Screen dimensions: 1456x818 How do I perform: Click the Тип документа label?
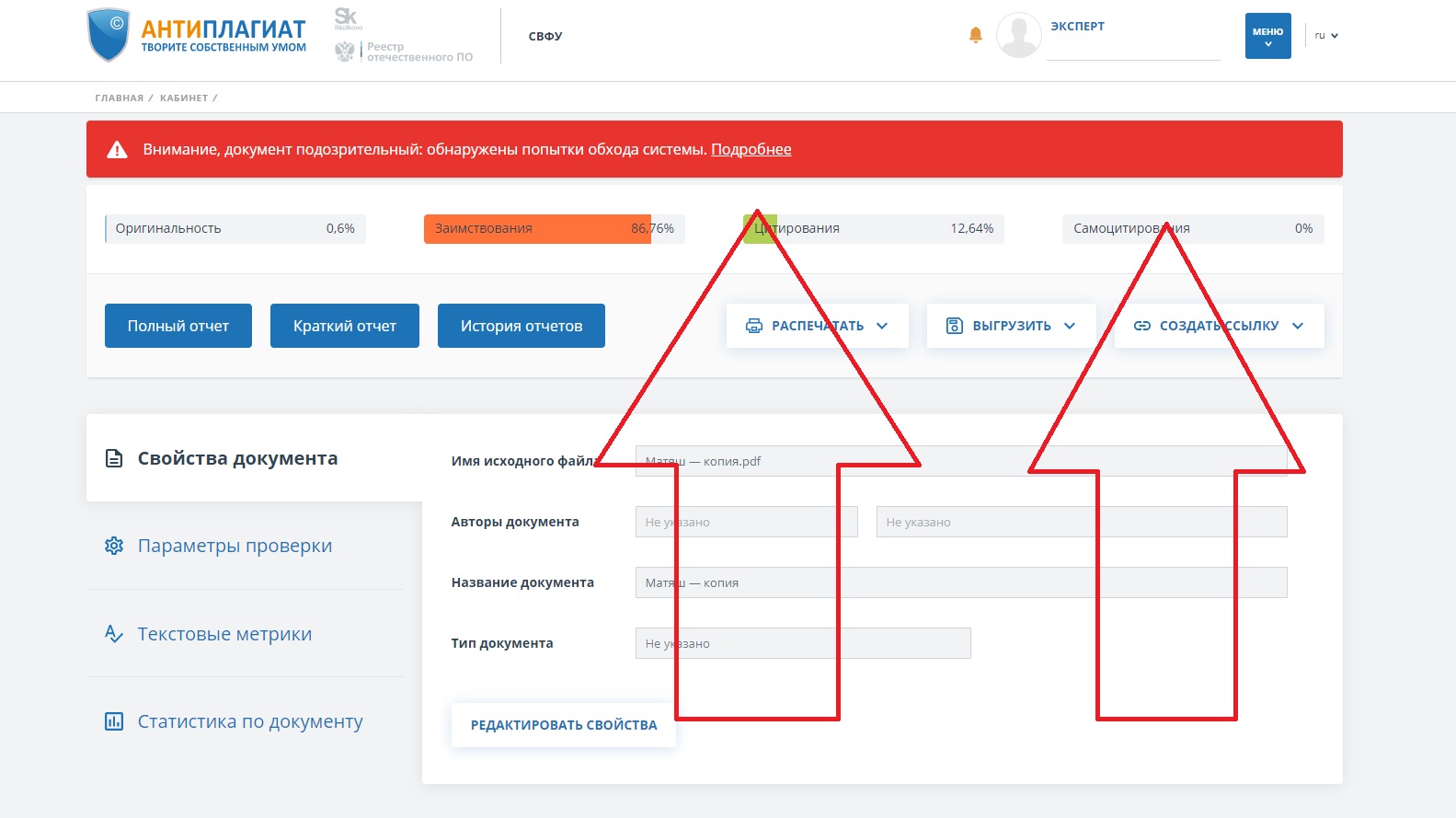(x=502, y=643)
